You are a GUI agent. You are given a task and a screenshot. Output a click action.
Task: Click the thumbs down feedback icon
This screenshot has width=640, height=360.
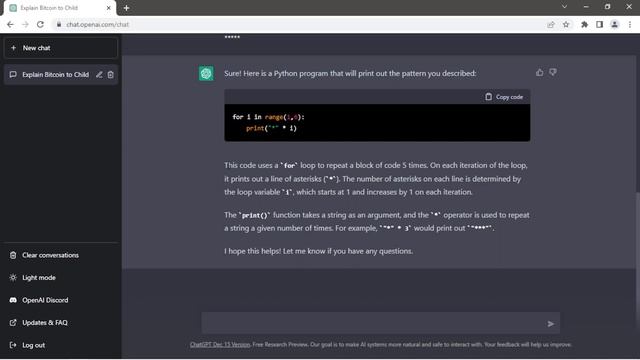coord(553,72)
